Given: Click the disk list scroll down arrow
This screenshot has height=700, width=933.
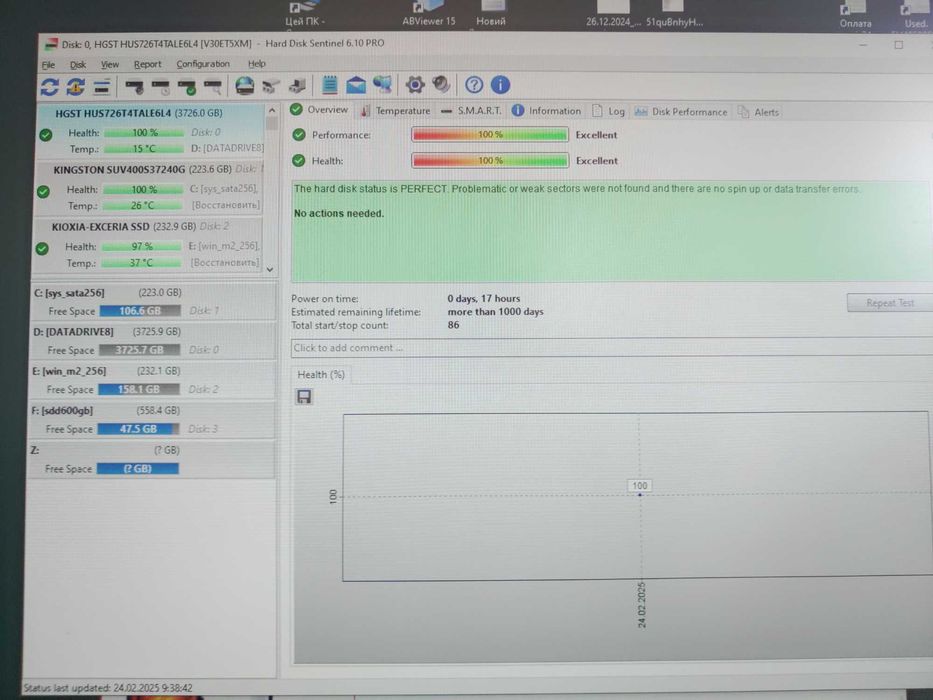Looking at the screenshot, I should [x=270, y=269].
